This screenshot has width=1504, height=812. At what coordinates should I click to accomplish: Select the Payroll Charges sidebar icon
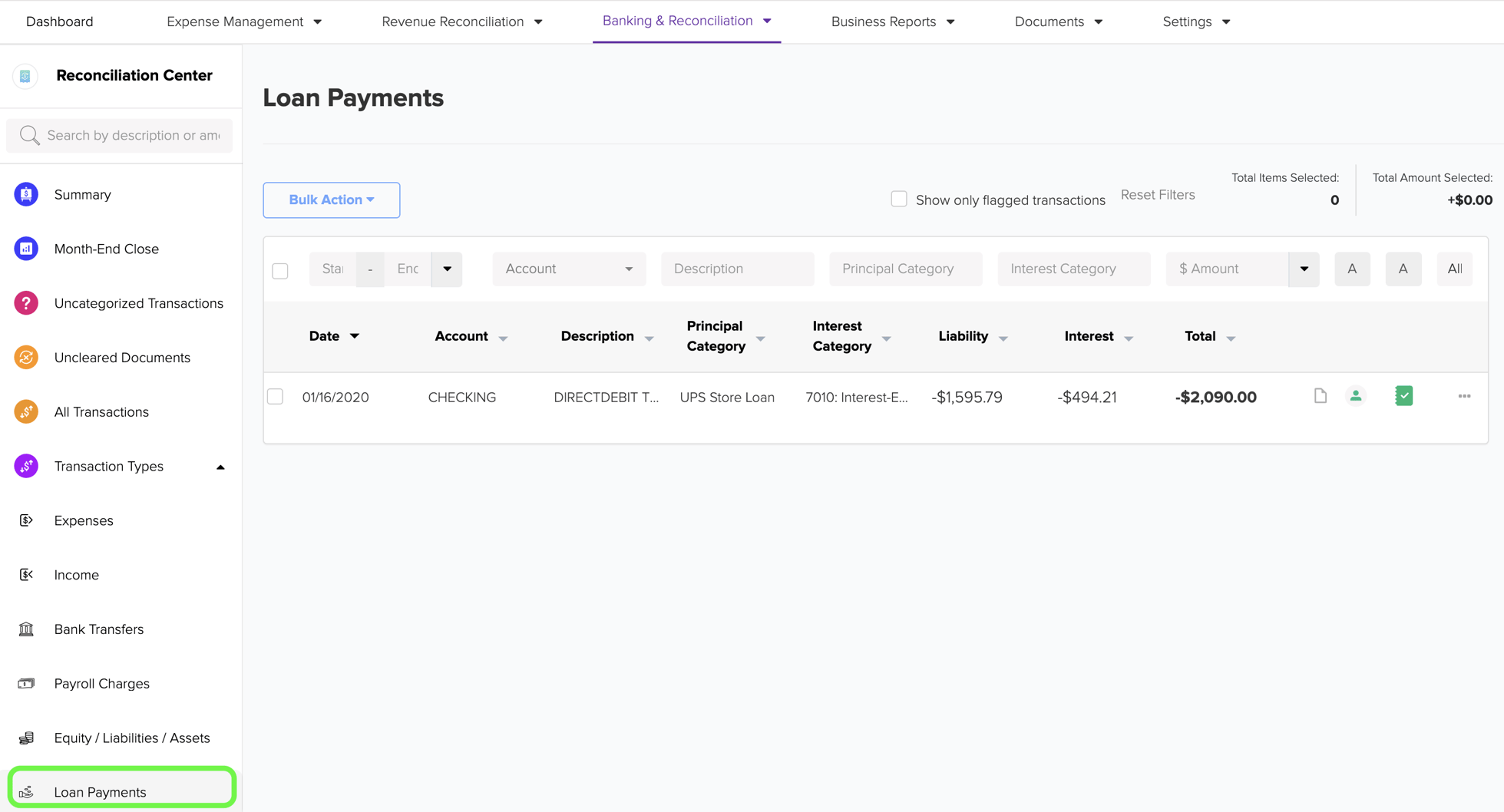pos(27,683)
